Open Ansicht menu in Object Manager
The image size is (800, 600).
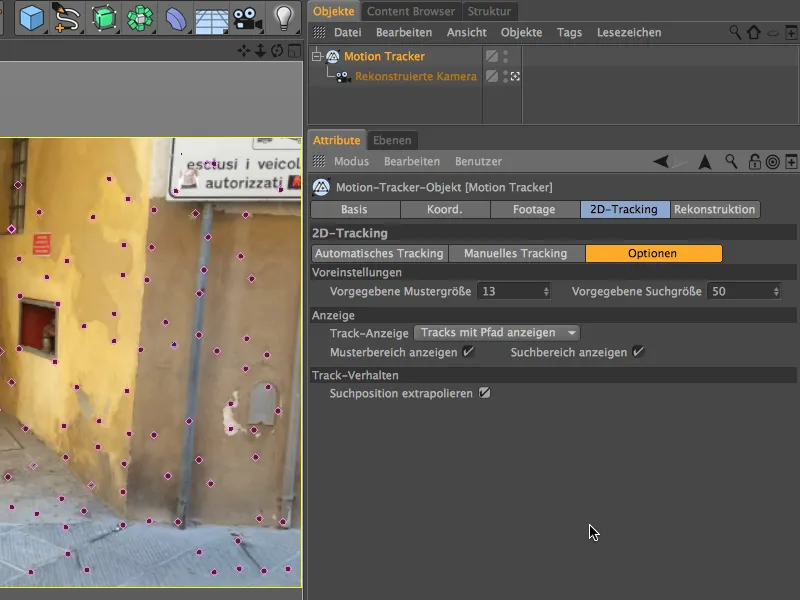coord(466,33)
